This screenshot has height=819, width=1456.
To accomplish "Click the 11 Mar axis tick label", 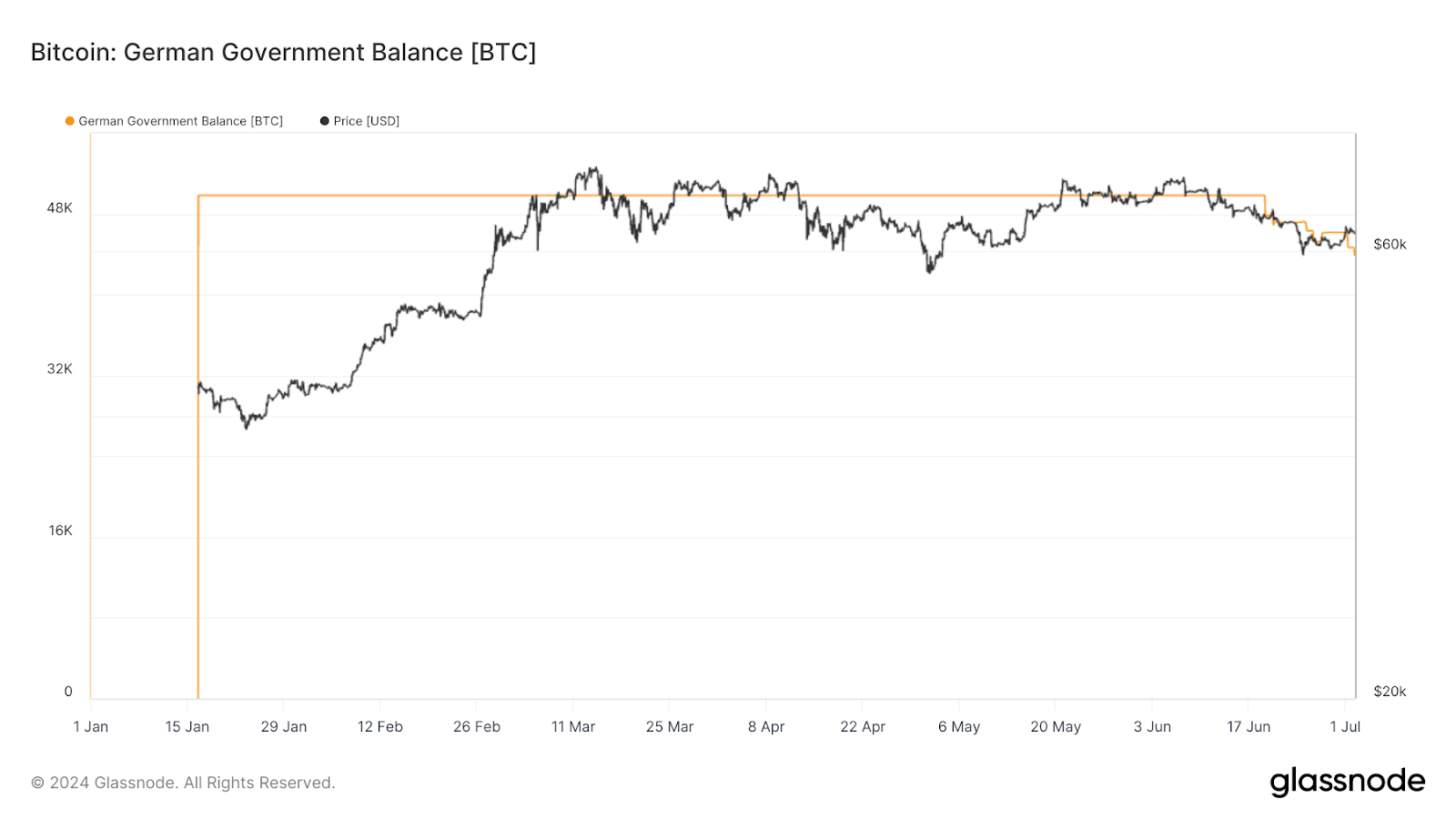I will (x=572, y=726).
